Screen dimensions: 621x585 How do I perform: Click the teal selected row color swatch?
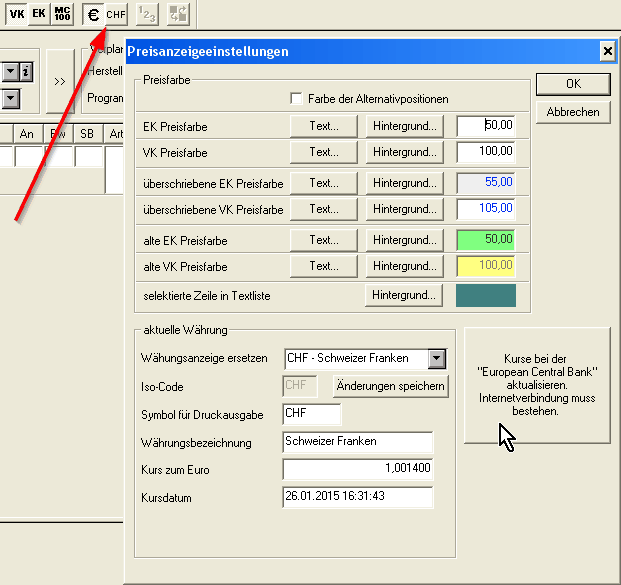click(x=486, y=295)
